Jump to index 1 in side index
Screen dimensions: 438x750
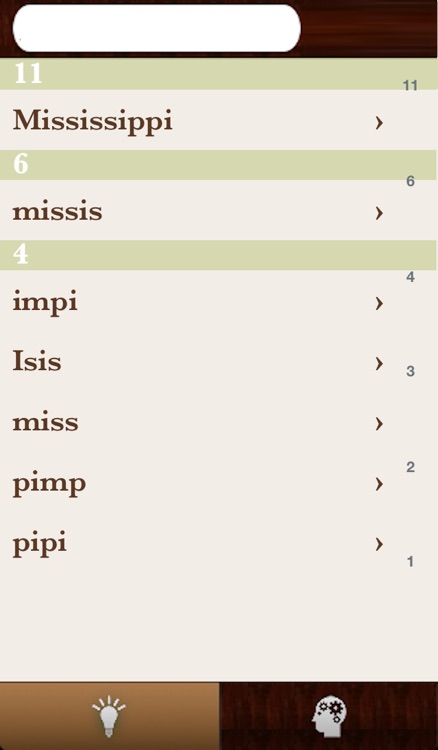(410, 562)
